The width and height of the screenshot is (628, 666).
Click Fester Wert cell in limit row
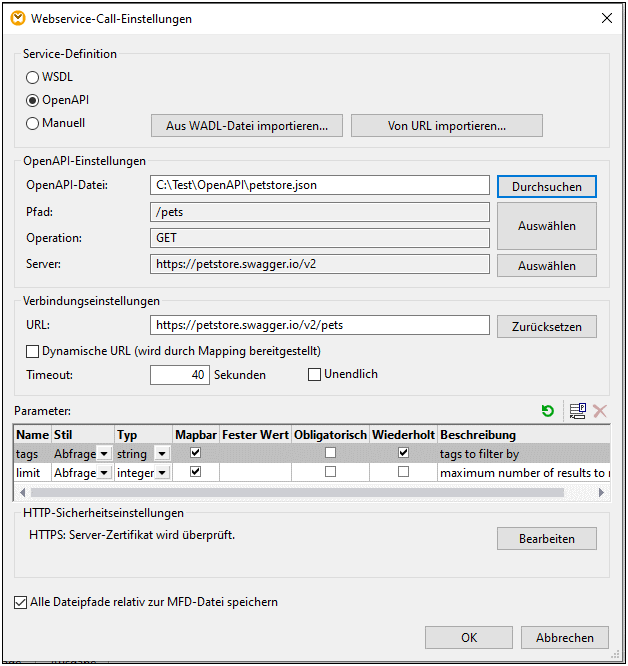point(255,472)
